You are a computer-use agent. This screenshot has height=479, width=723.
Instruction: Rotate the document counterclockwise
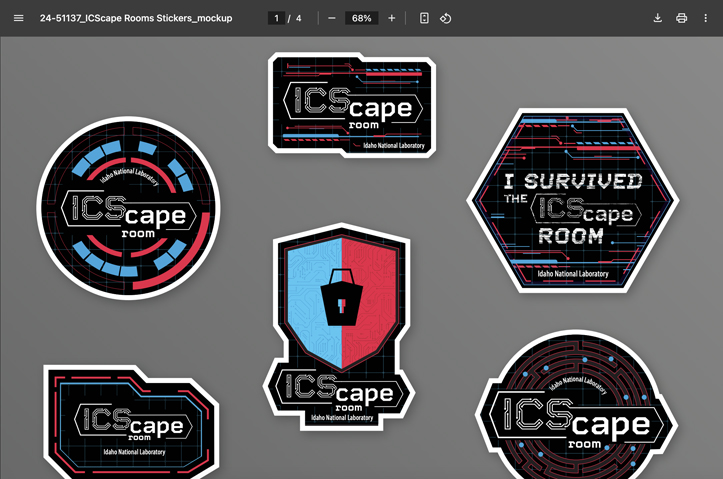pyautogui.click(x=445, y=18)
